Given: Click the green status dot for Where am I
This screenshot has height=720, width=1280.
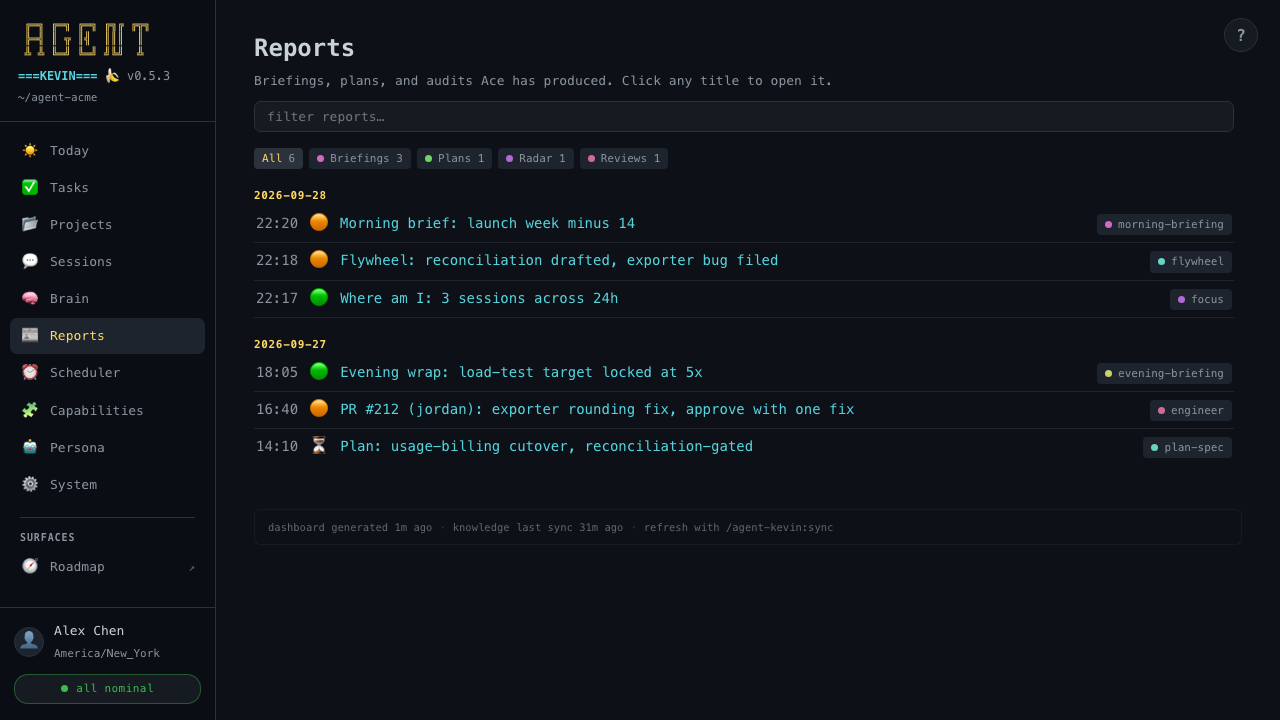Looking at the screenshot, I should [319, 297].
